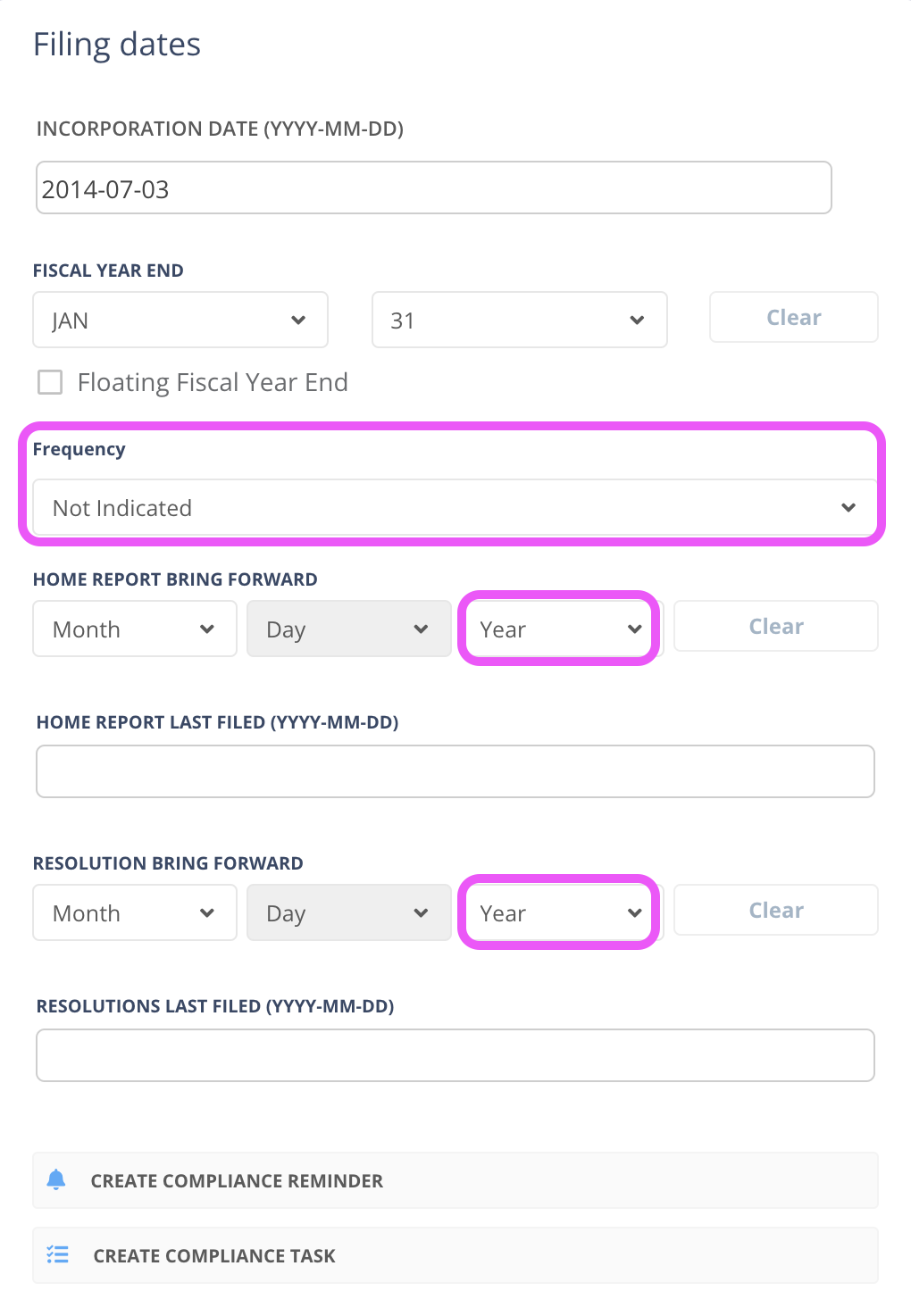Click the checklist icon for compliance task
This screenshot has width=911, height=1316.
pyautogui.click(x=58, y=1254)
